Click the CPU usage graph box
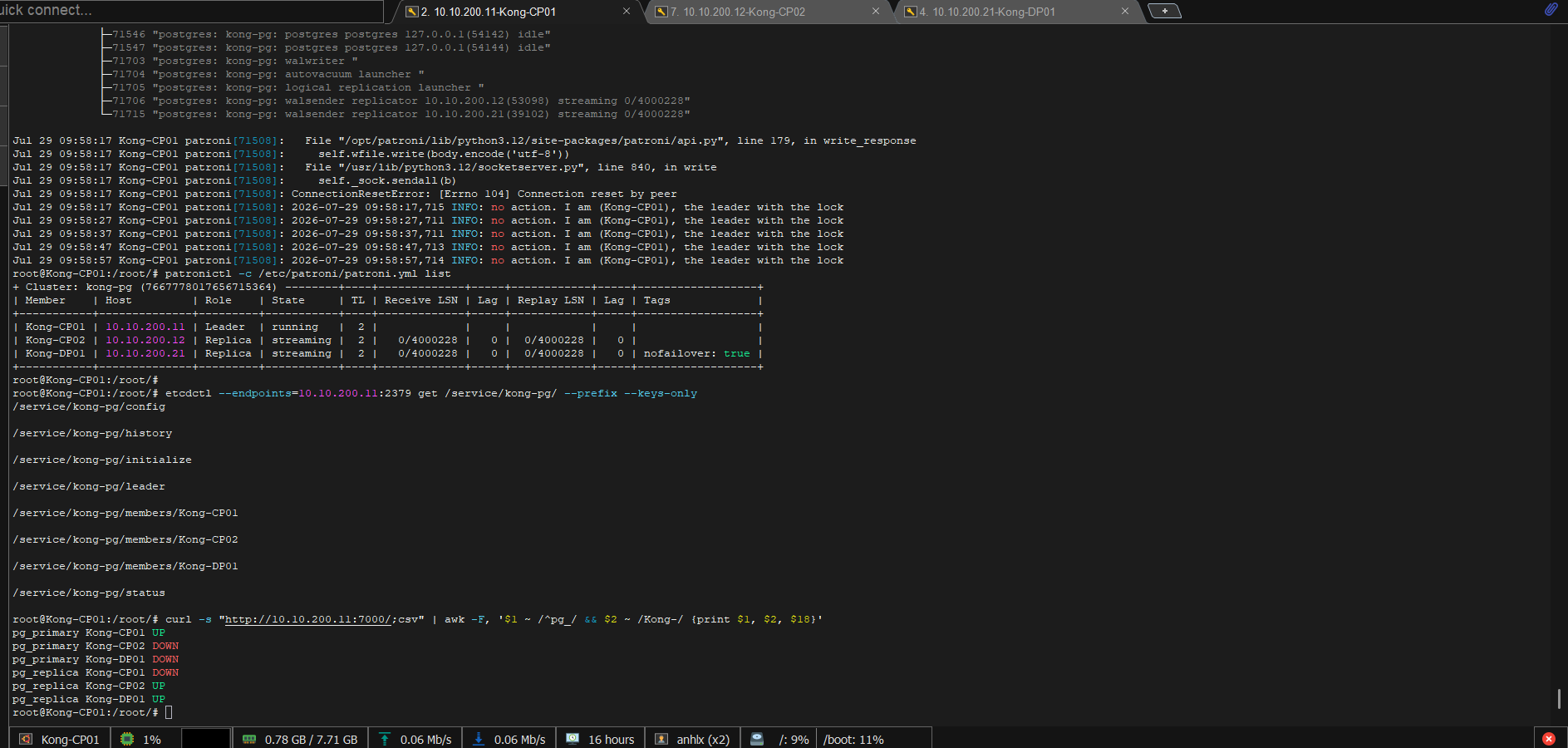This screenshot has width=1568, height=748. (x=205, y=738)
